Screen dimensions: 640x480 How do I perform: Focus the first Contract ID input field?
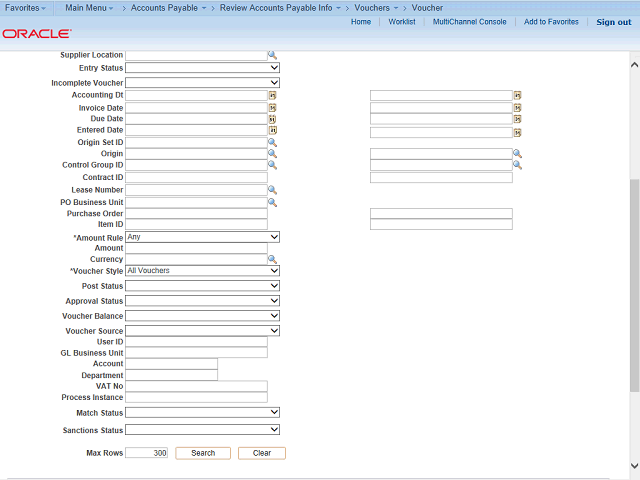coord(196,178)
